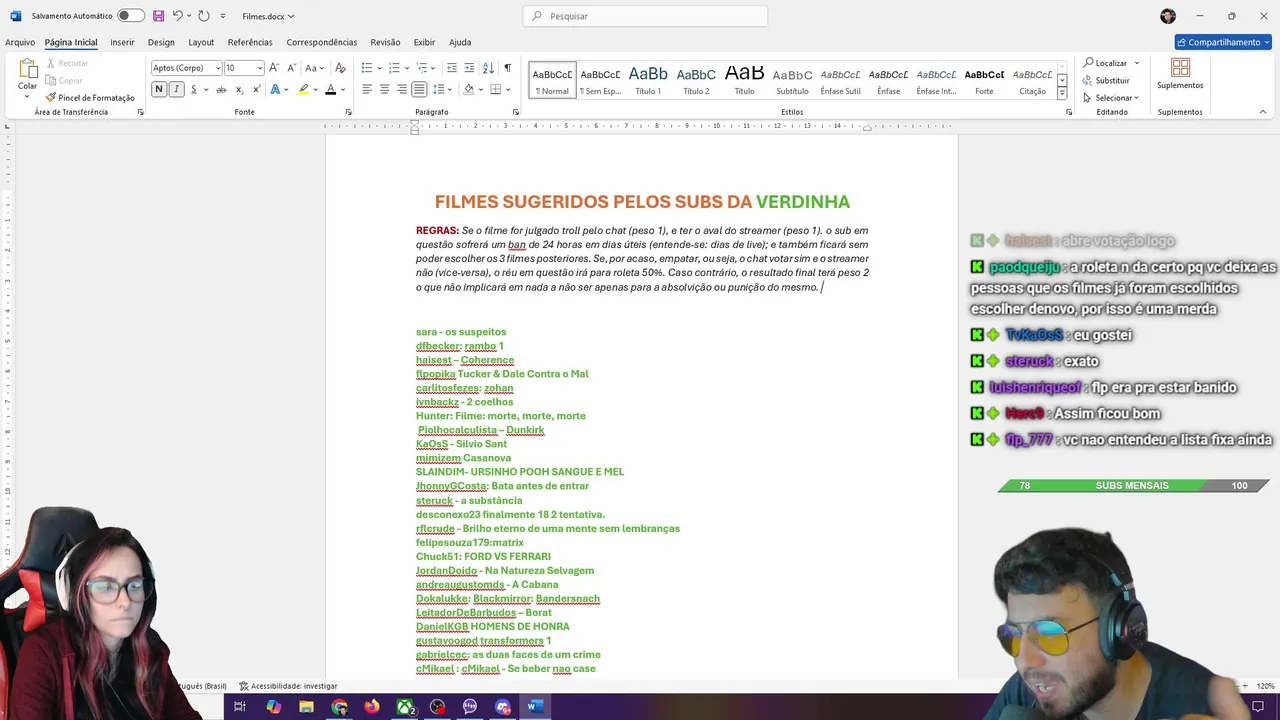Click Acessibilidade: investigar status
Screen dimensions: 1280x720
coord(288,686)
